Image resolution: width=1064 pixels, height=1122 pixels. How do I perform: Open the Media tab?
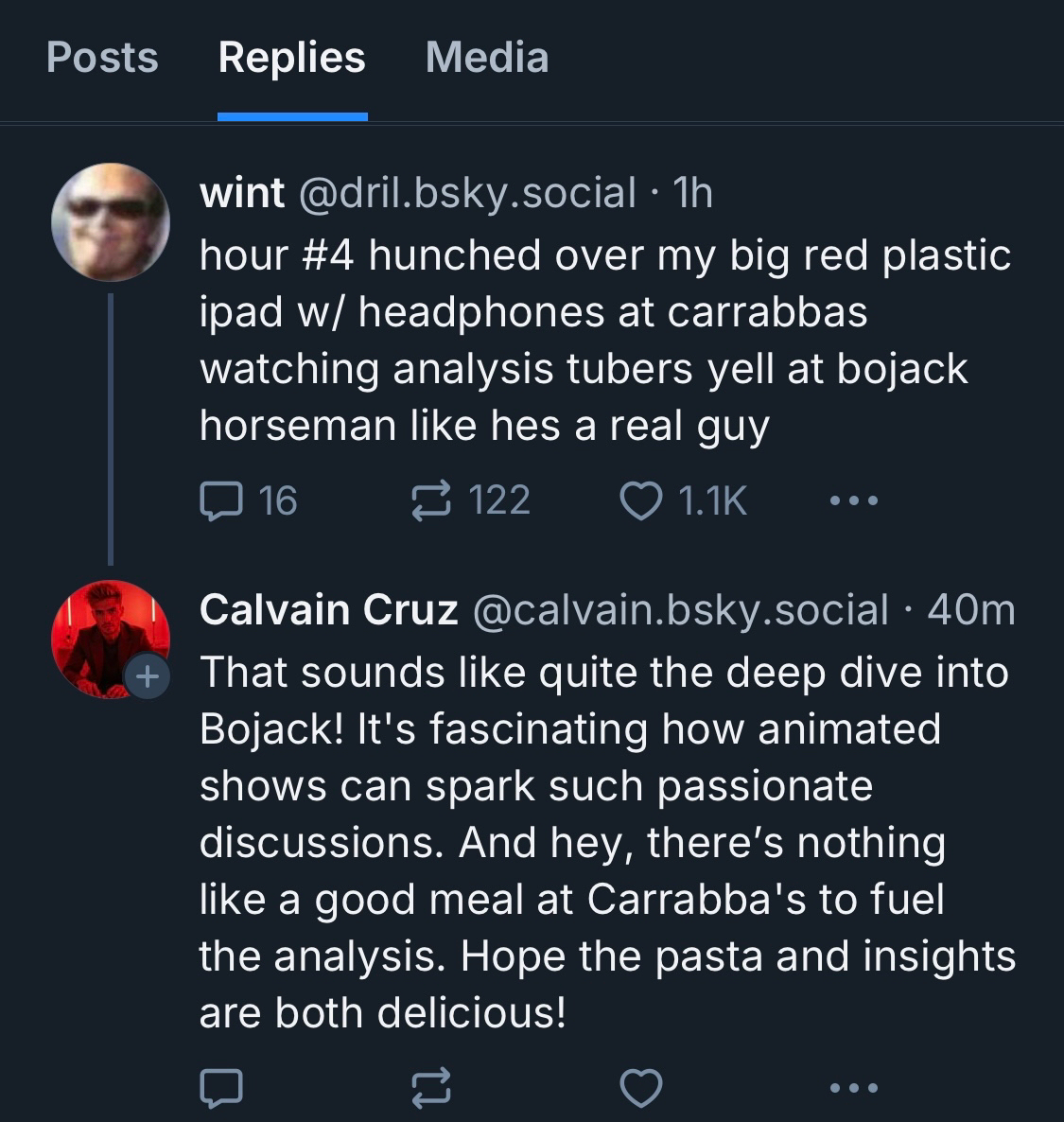(487, 58)
